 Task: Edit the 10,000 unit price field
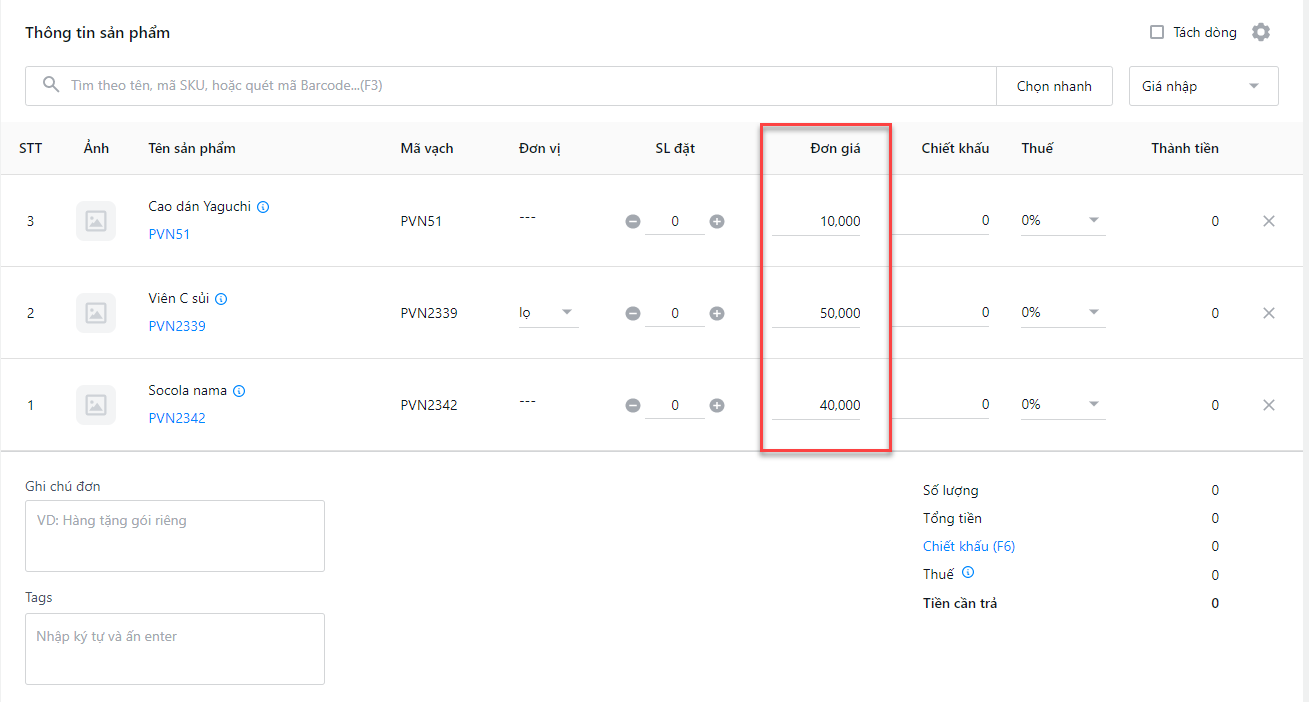tap(816, 221)
